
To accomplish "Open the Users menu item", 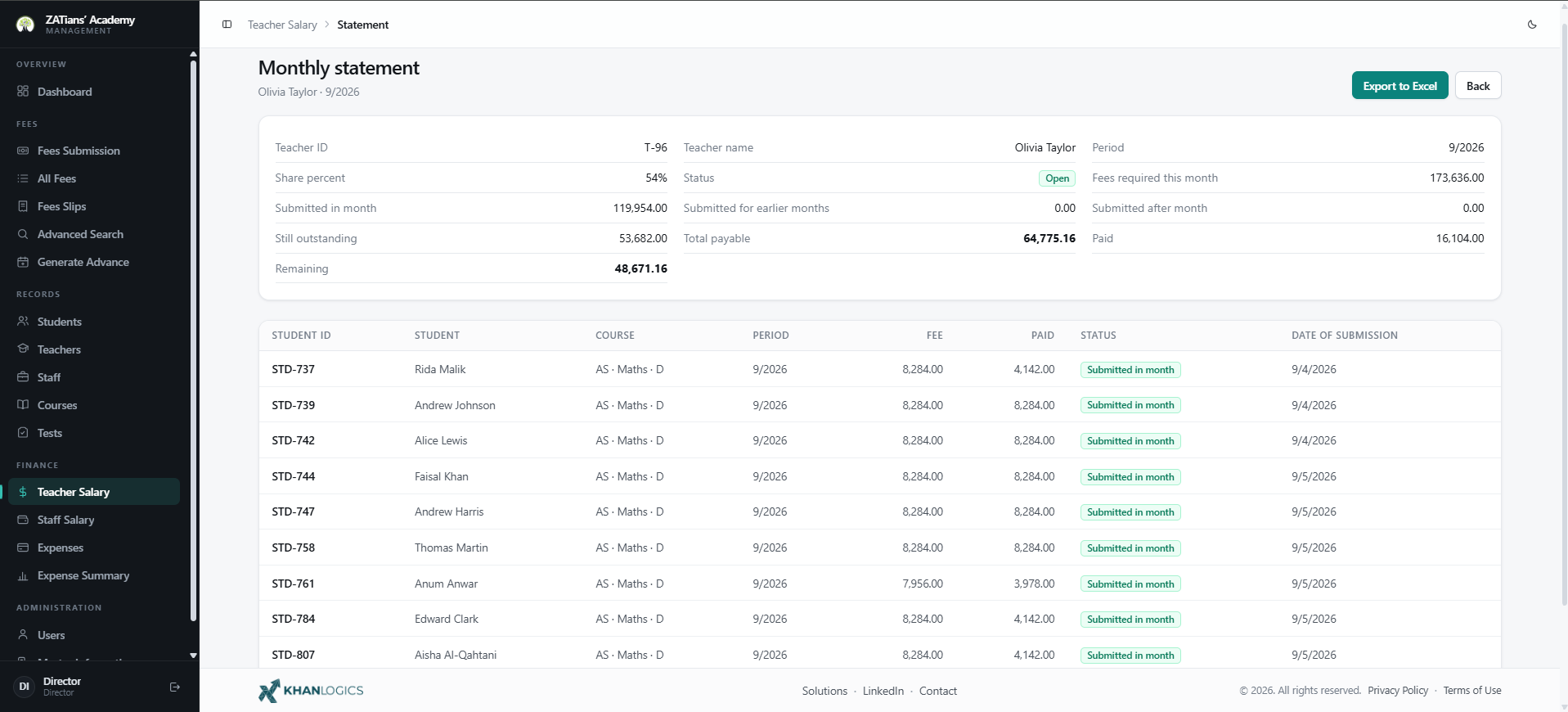I will point(94,635).
